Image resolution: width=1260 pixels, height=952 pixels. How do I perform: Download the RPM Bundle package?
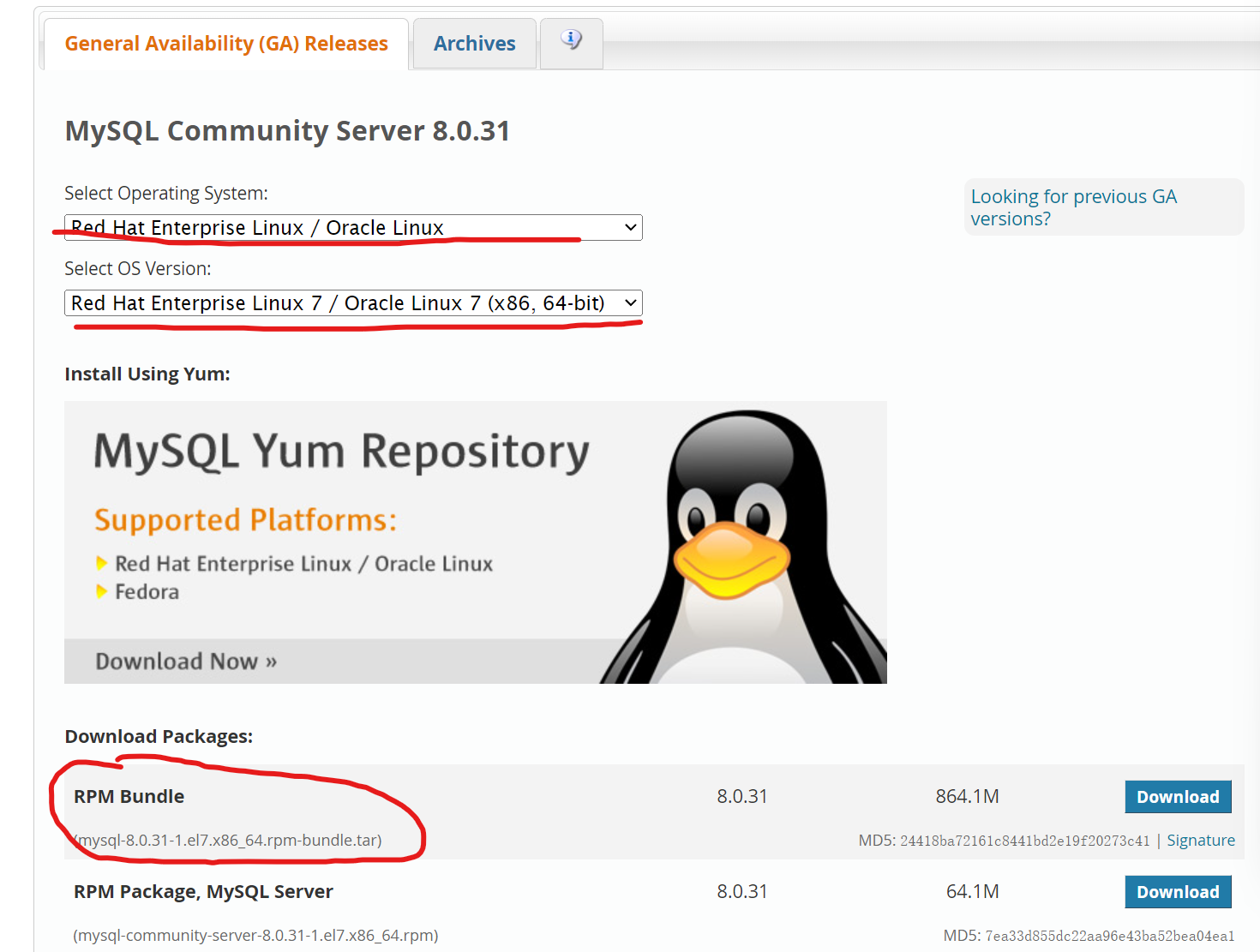1178,797
